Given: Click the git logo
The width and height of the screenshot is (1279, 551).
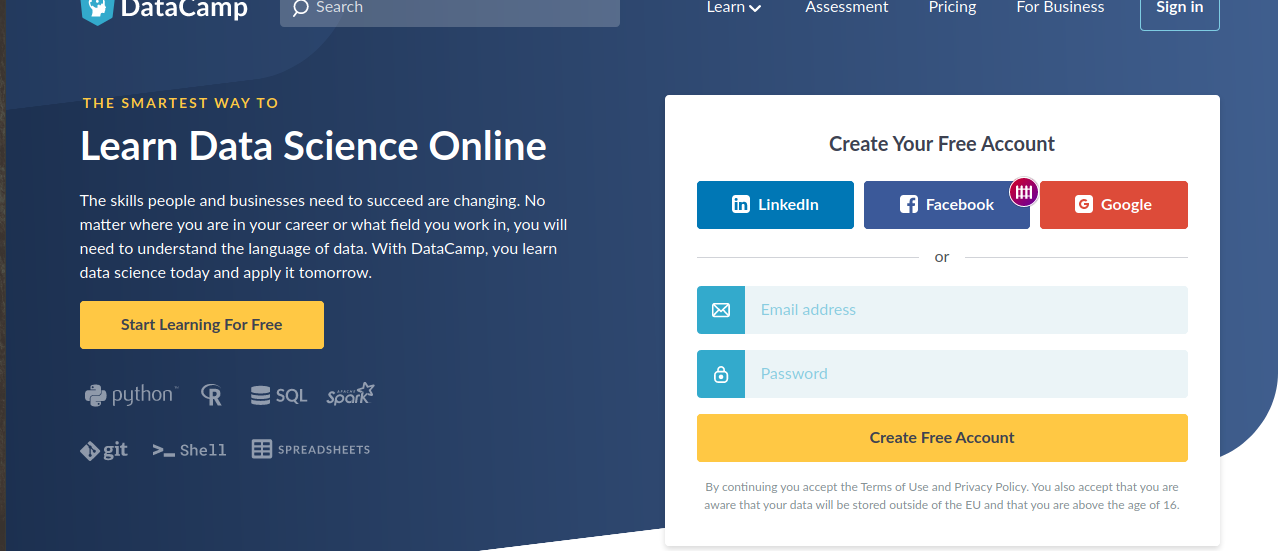Looking at the screenshot, I should click(104, 450).
